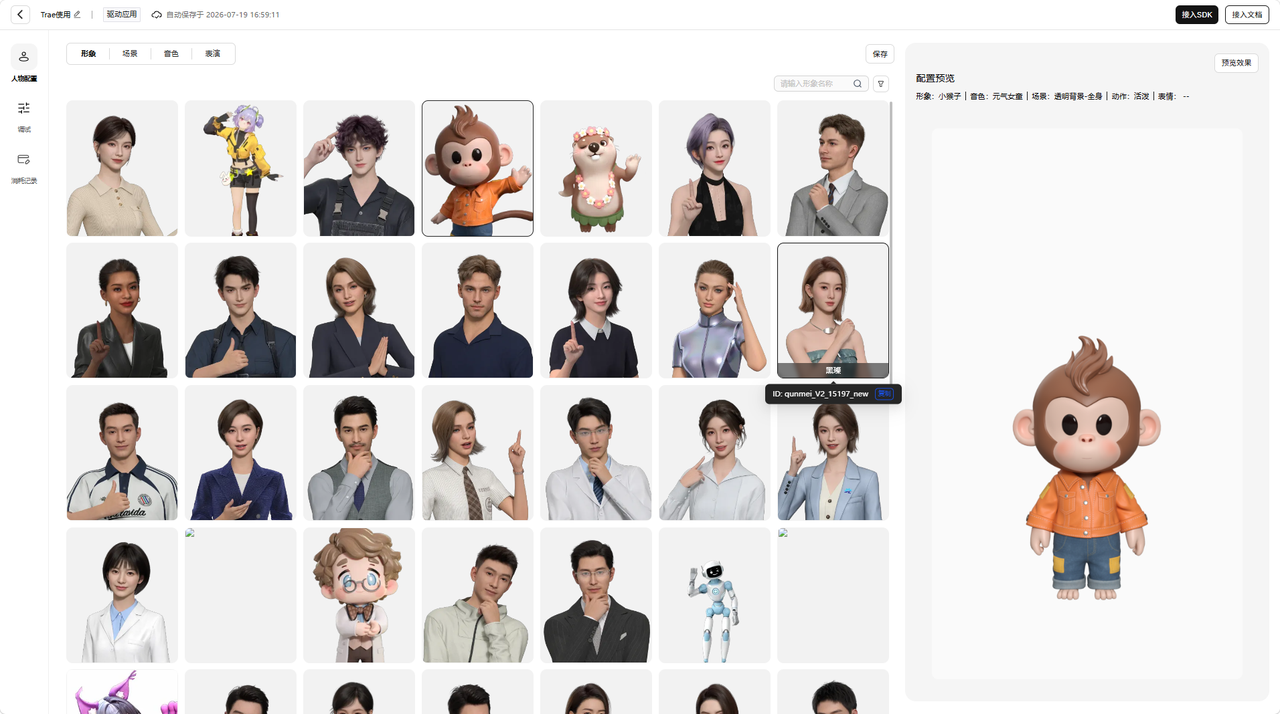Click the magnifier icon in the search box
The image size is (1280, 714).
coord(858,84)
